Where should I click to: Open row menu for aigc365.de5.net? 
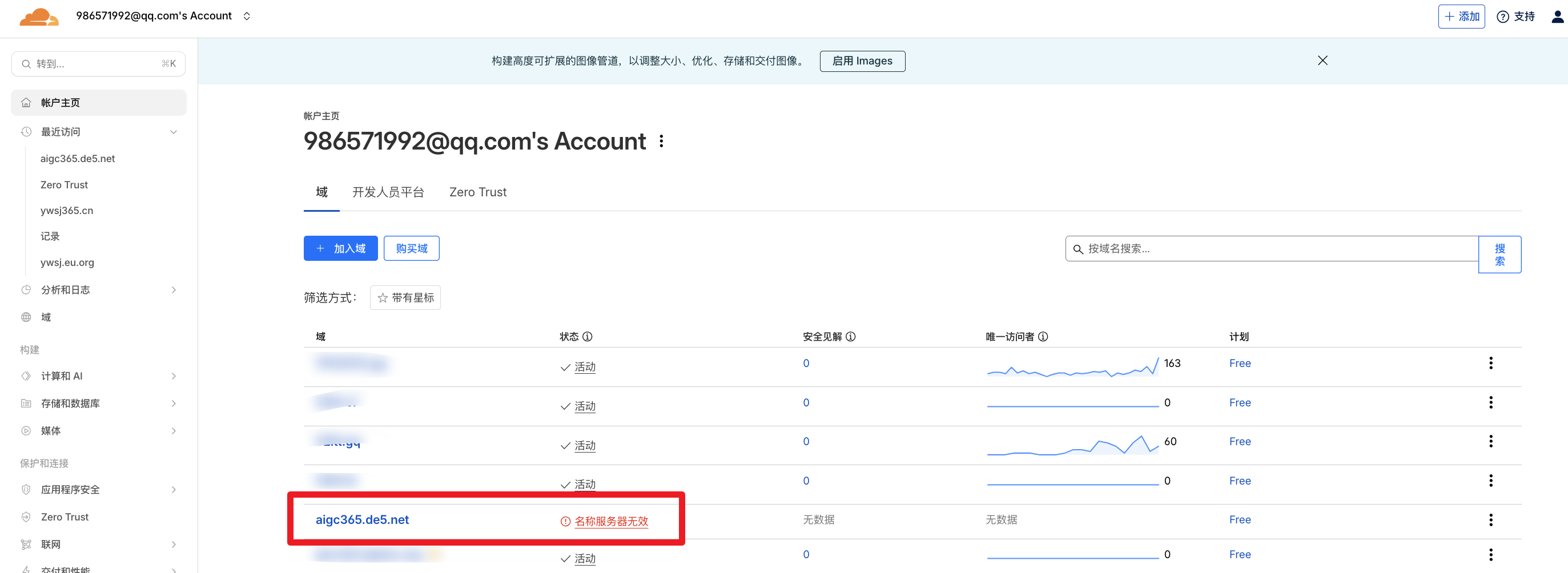tap(1490, 519)
